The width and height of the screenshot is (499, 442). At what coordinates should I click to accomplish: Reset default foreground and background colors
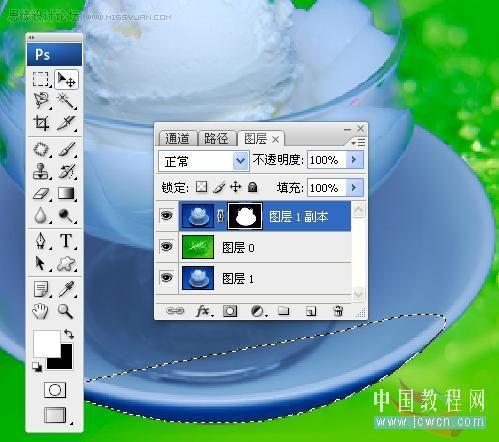37,367
